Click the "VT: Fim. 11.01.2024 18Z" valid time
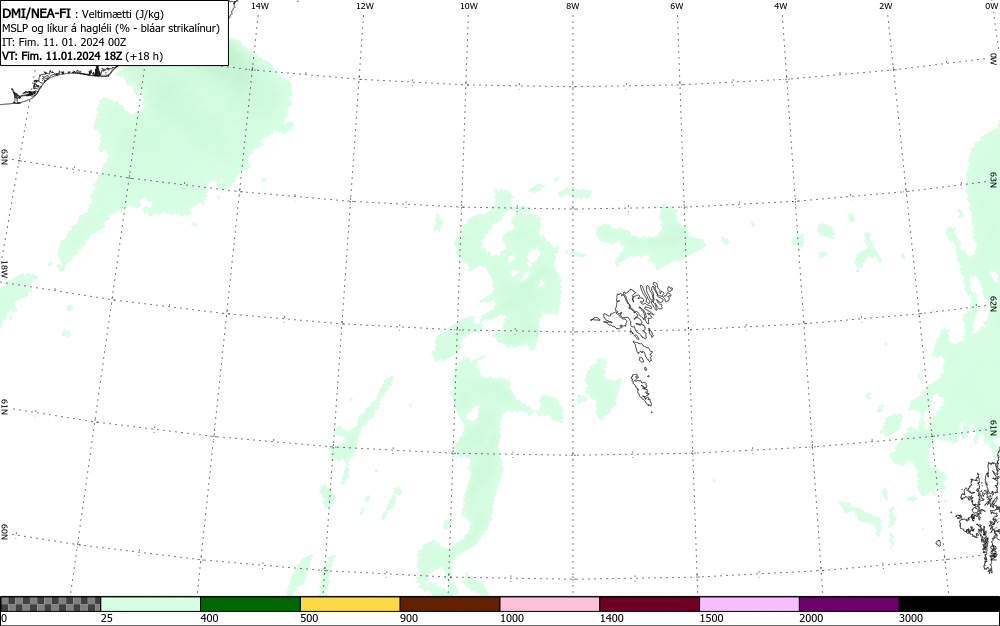Viewport: 1000px width, 626px height. 62,56
